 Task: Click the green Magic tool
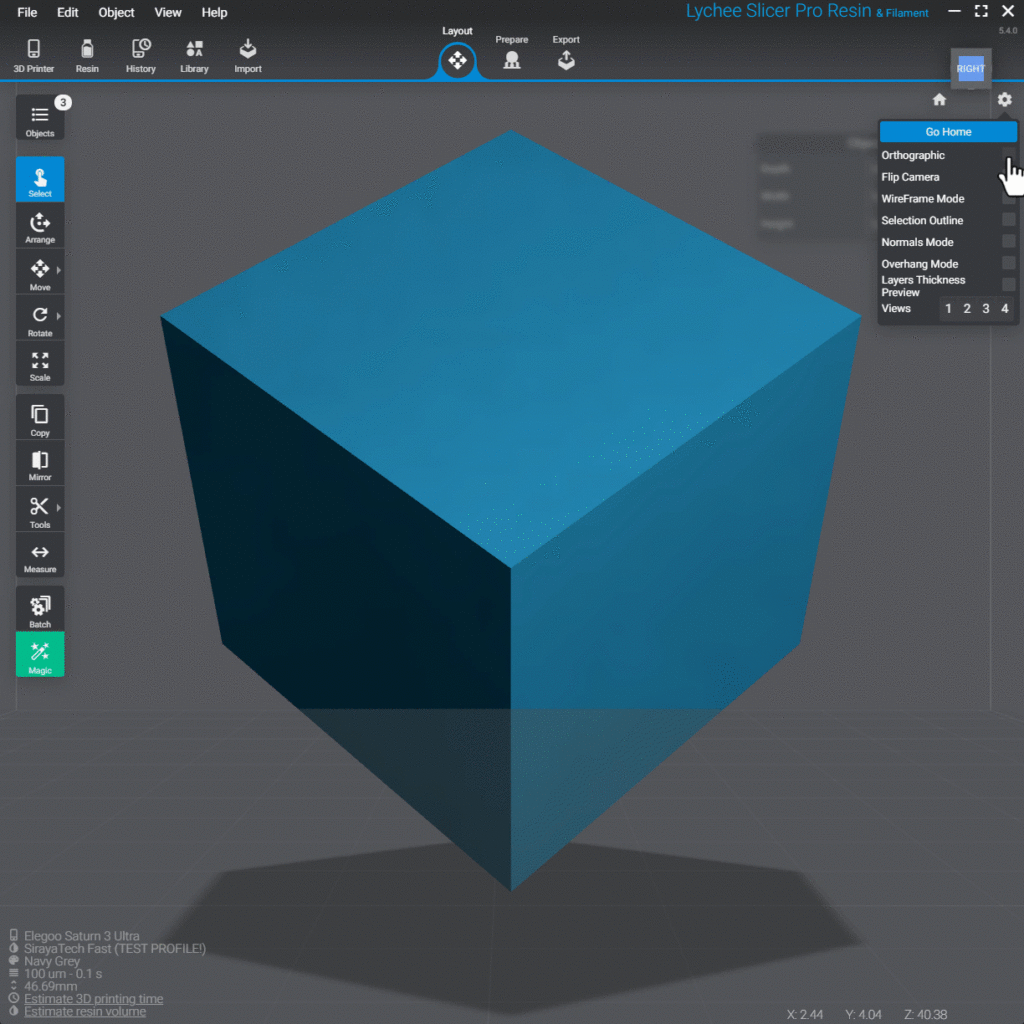[40, 655]
